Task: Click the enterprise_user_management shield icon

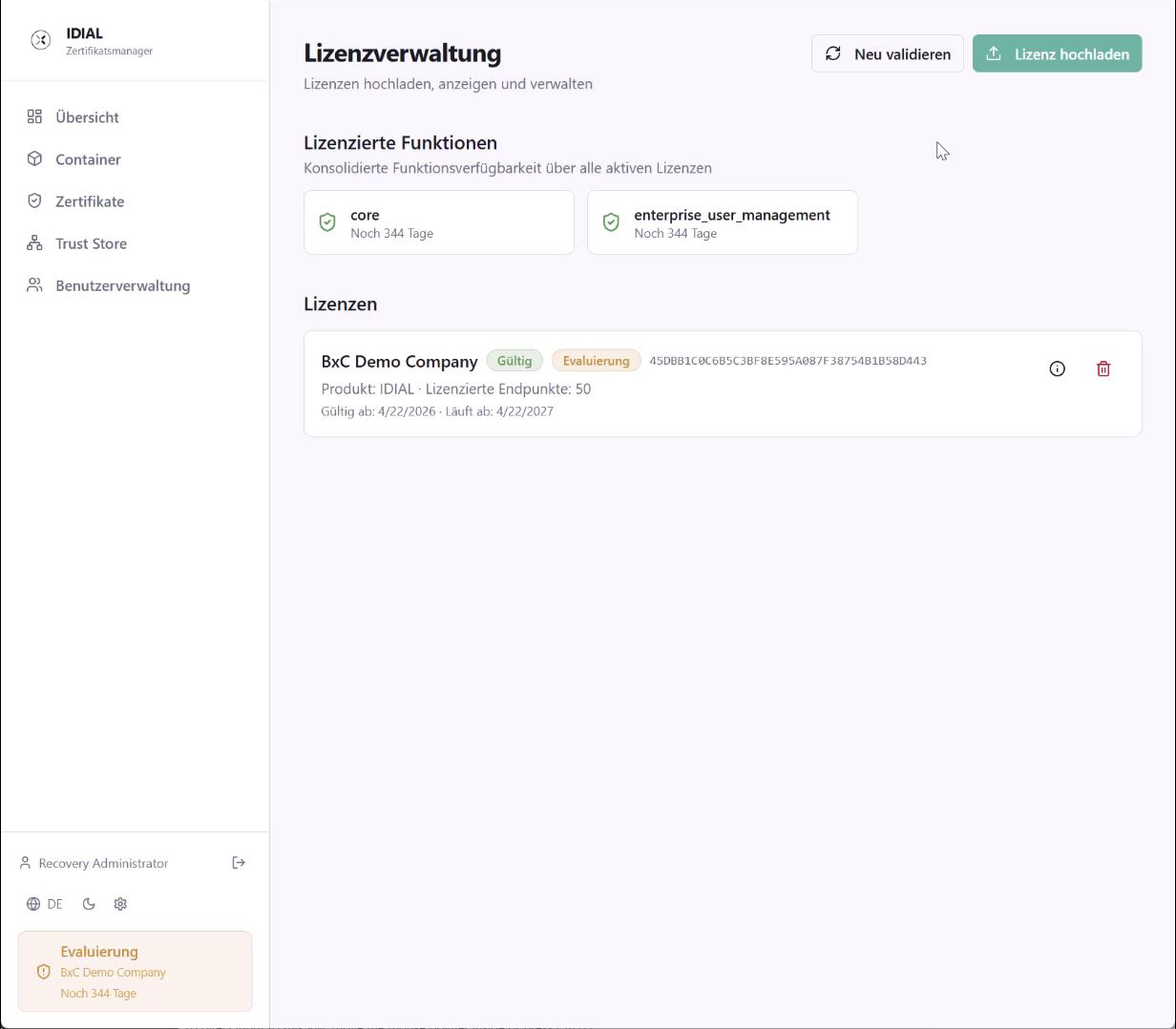Action: pyautogui.click(x=611, y=222)
